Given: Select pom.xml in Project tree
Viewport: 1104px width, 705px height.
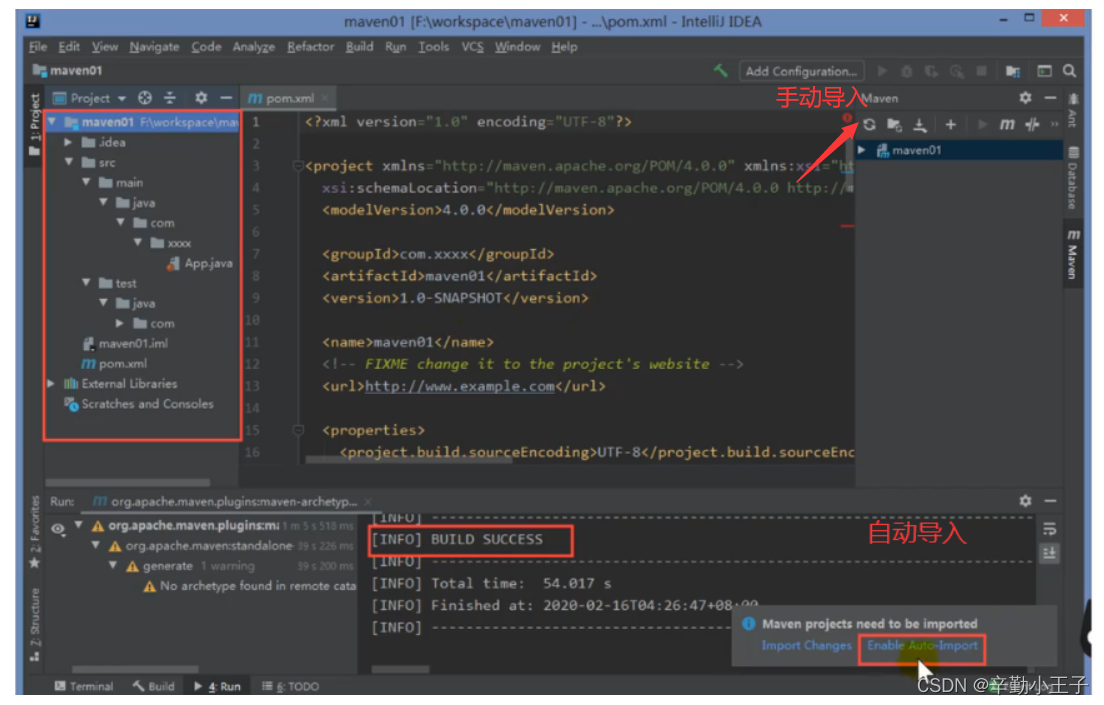Looking at the screenshot, I should tap(114, 364).
